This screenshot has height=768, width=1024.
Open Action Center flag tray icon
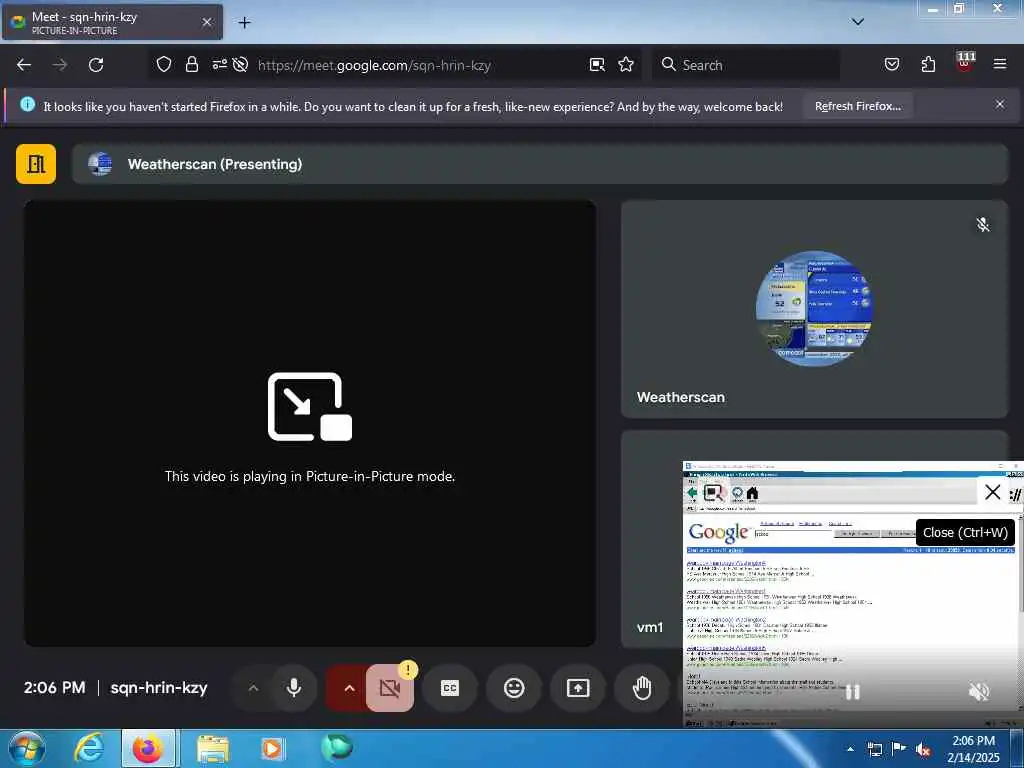pos(899,749)
